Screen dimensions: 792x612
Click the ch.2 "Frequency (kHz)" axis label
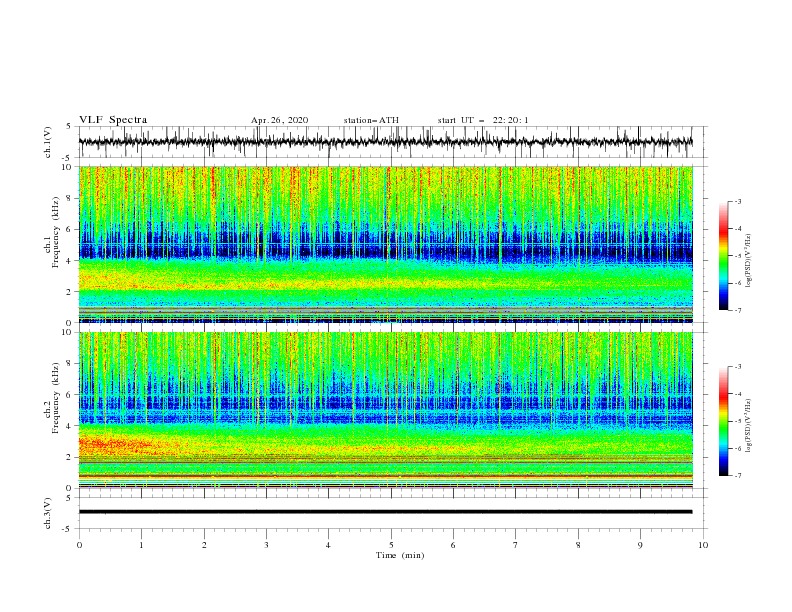tap(55, 400)
